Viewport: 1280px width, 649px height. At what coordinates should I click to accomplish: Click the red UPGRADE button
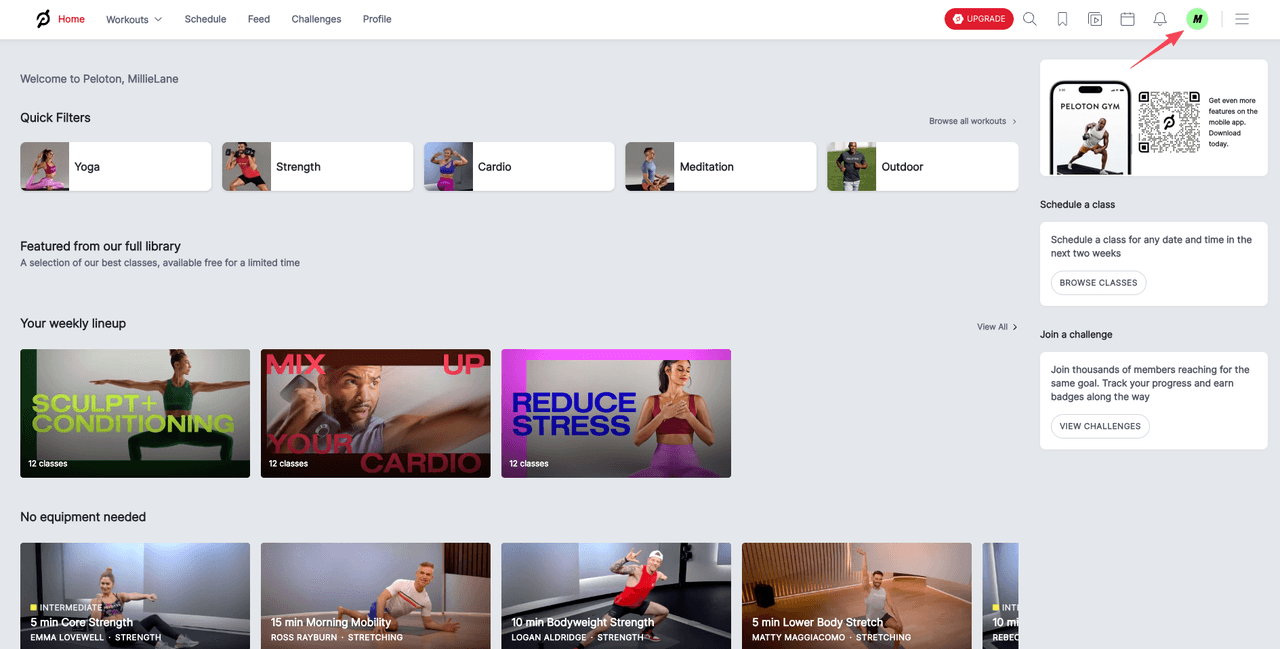coord(979,18)
